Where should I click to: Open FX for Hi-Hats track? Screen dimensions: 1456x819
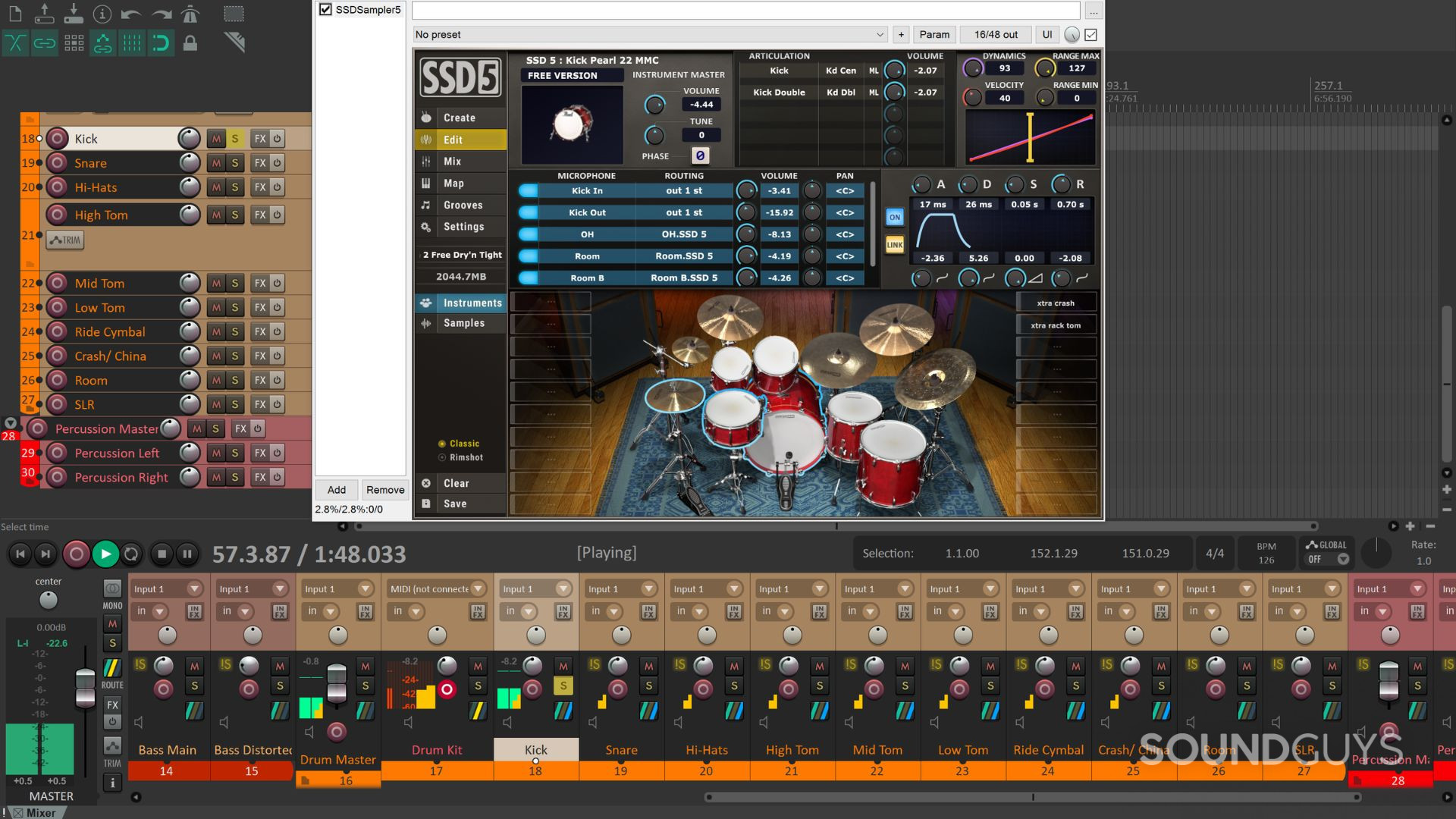pos(260,187)
